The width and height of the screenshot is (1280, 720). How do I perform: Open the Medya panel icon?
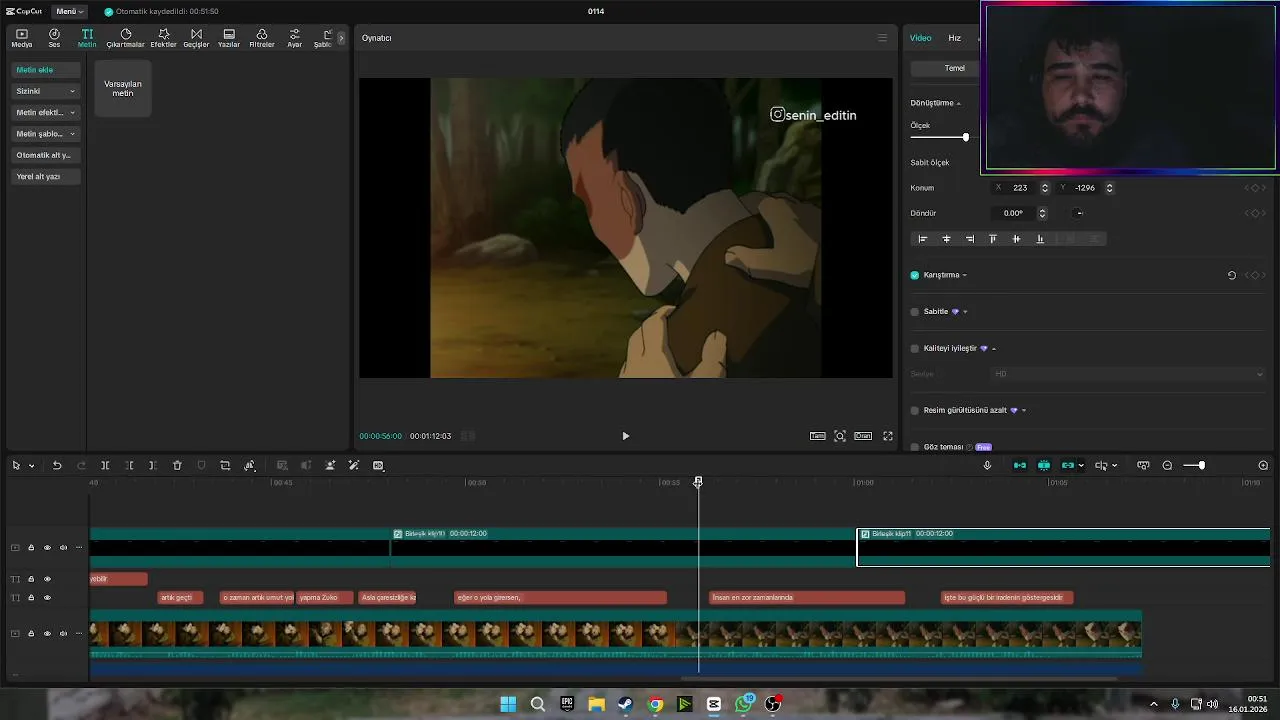point(21,38)
